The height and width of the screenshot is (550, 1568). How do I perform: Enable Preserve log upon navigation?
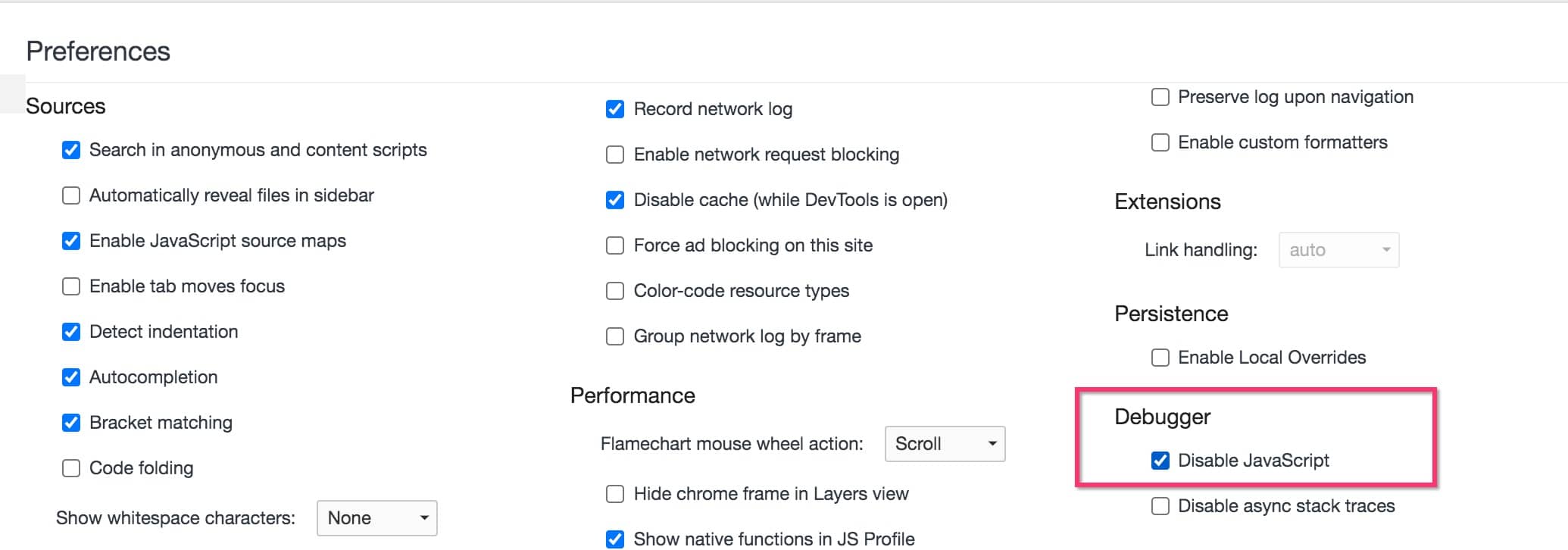click(x=1160, y=97)
